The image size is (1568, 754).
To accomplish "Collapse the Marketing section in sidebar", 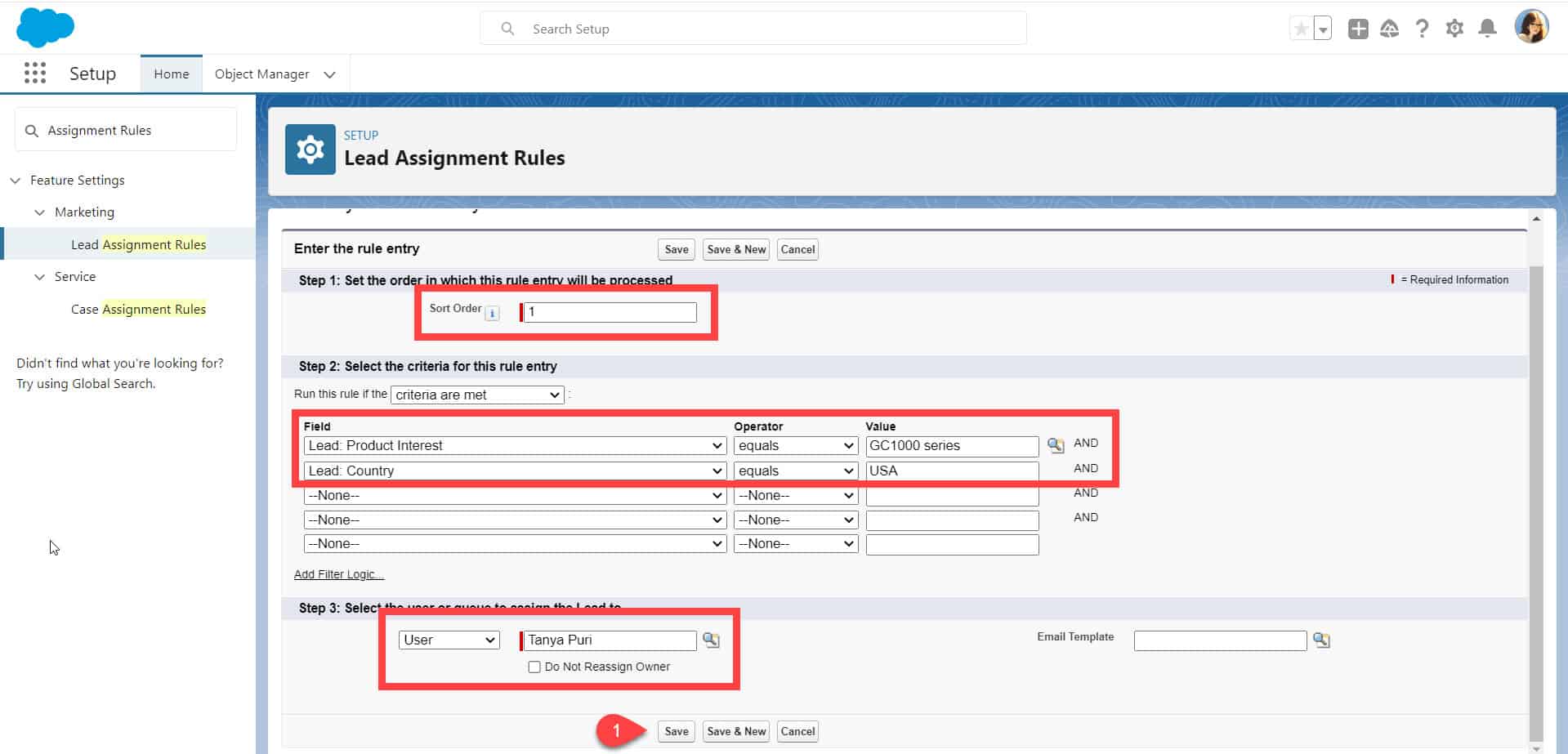I will 40,212.
